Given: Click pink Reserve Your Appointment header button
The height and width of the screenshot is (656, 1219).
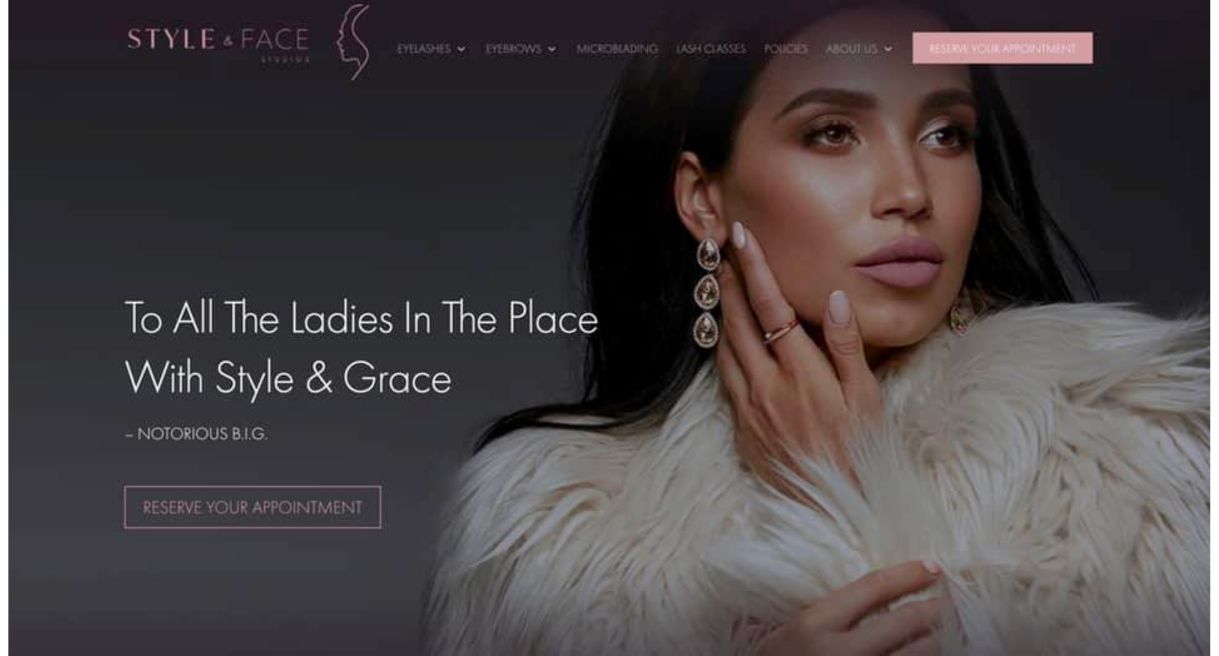Looking at the screenshot, I should click(1002, 48).
